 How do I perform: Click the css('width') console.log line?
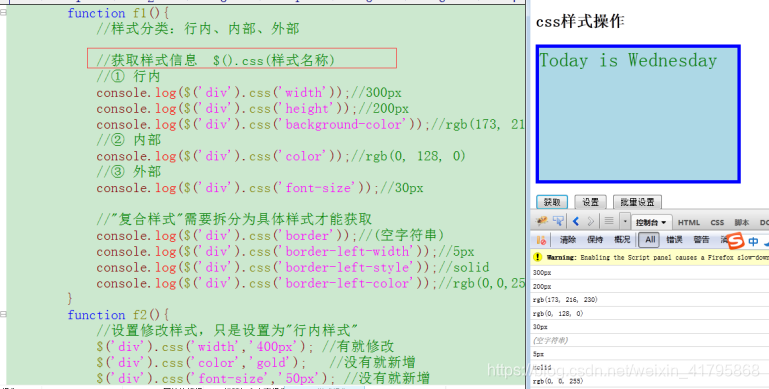[249, 93]
